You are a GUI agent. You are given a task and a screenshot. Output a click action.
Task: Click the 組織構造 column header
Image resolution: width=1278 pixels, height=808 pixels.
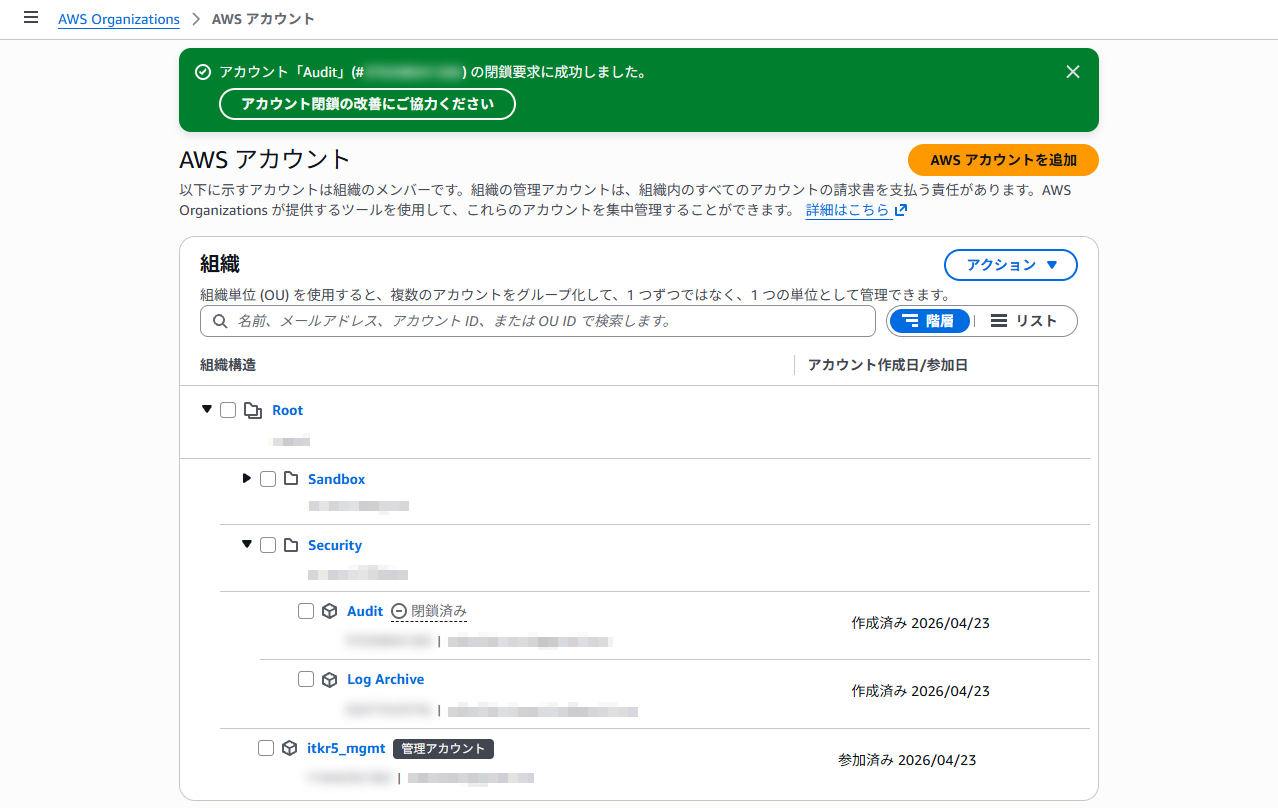click(228, 365)
